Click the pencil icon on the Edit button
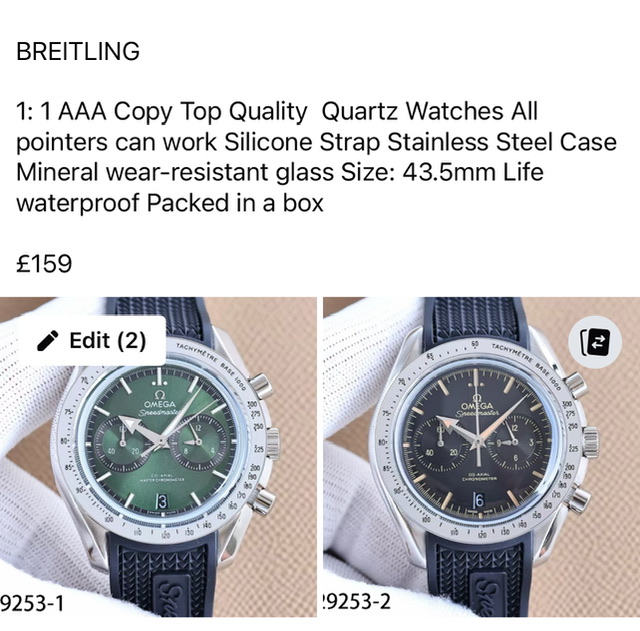 point(48,341)
